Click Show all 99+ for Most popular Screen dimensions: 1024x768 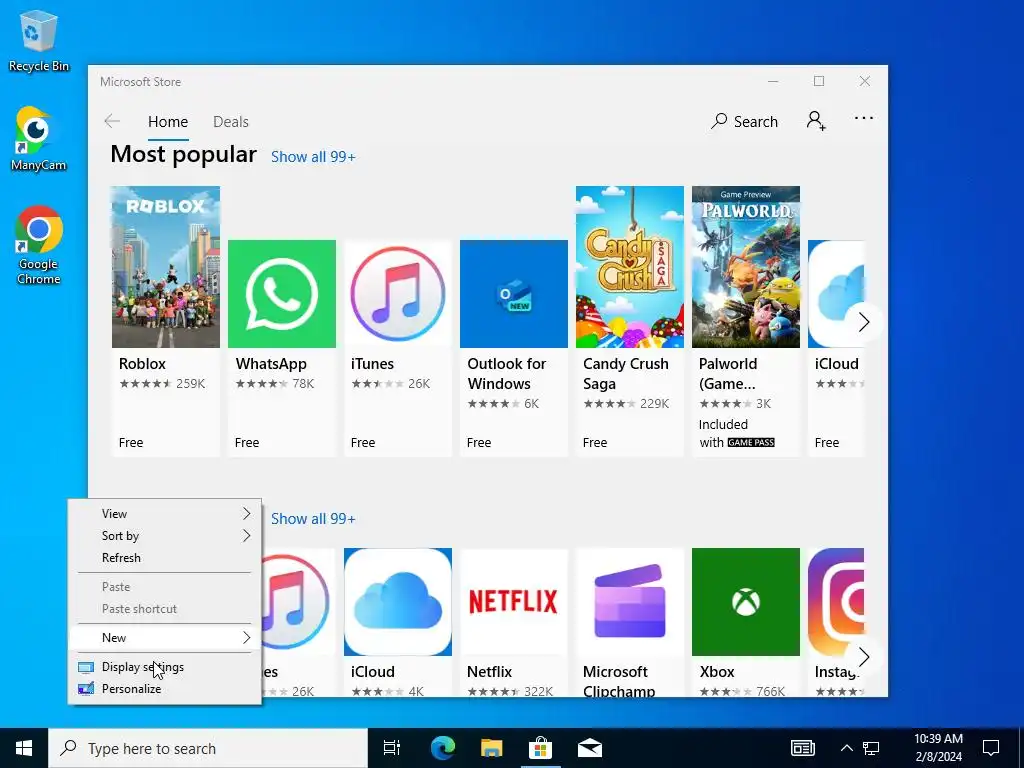click(x=313, y=157)
